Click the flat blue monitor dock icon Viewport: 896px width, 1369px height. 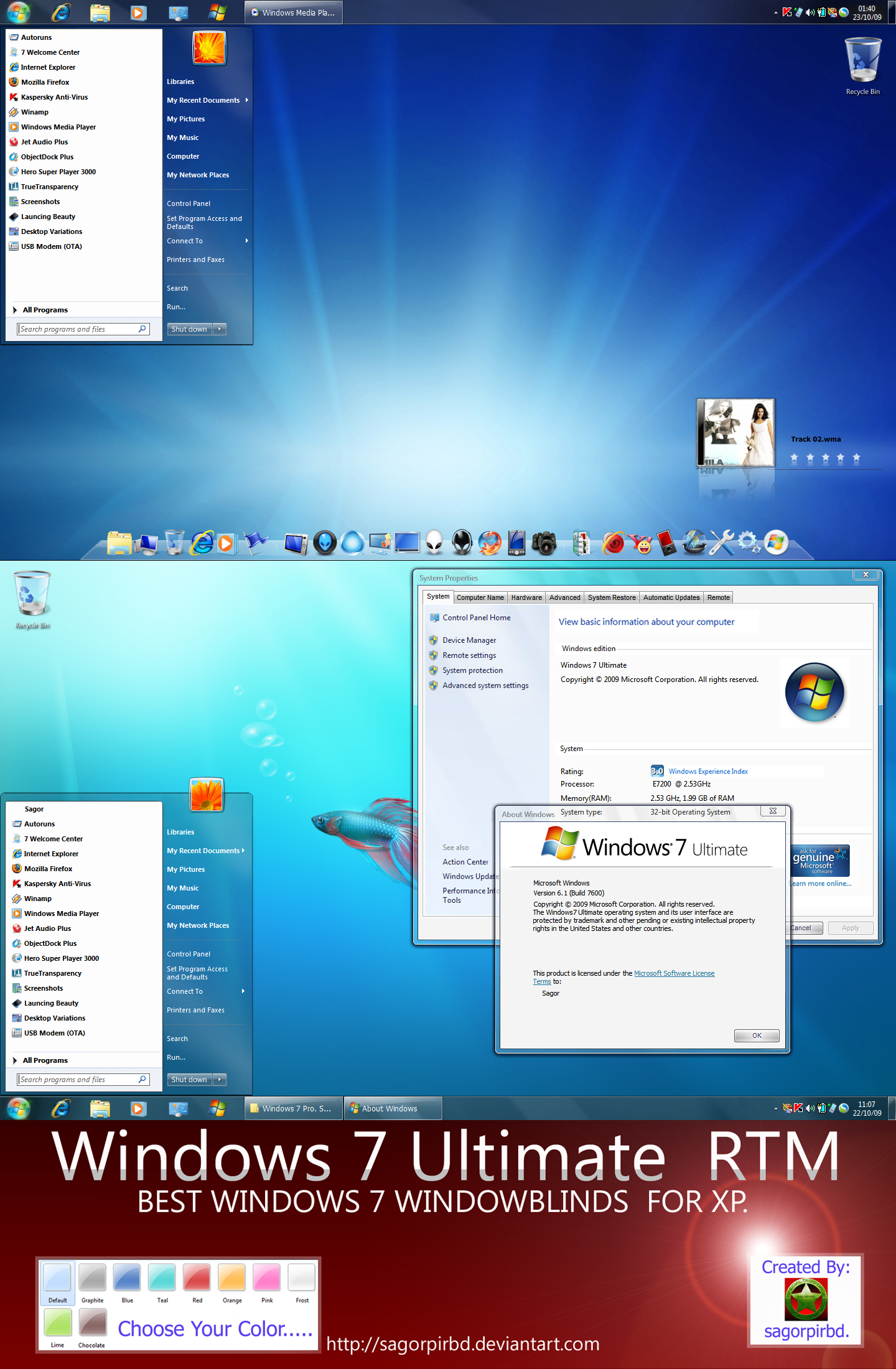point(407,543)
